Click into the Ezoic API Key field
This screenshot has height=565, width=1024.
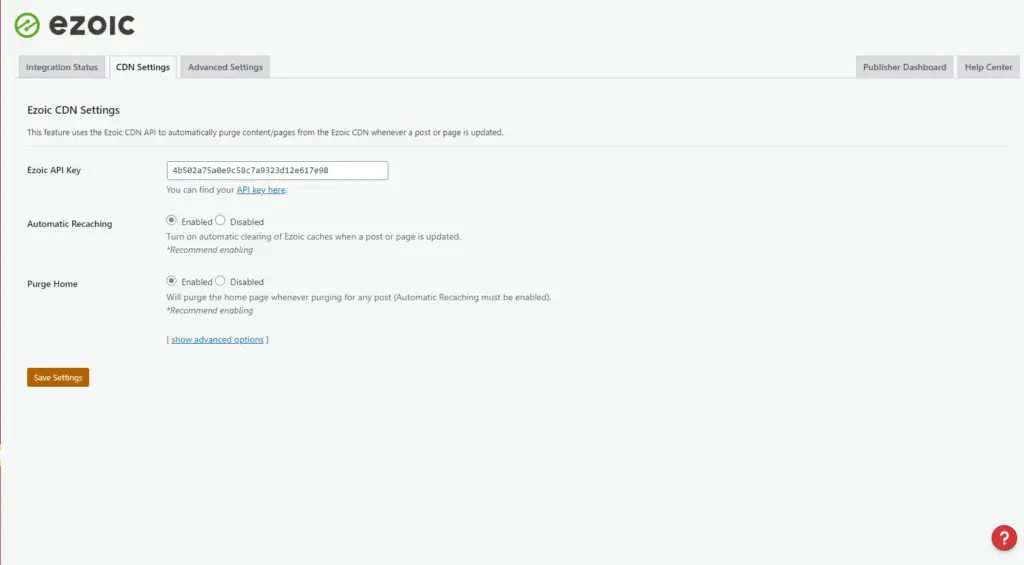277,170
